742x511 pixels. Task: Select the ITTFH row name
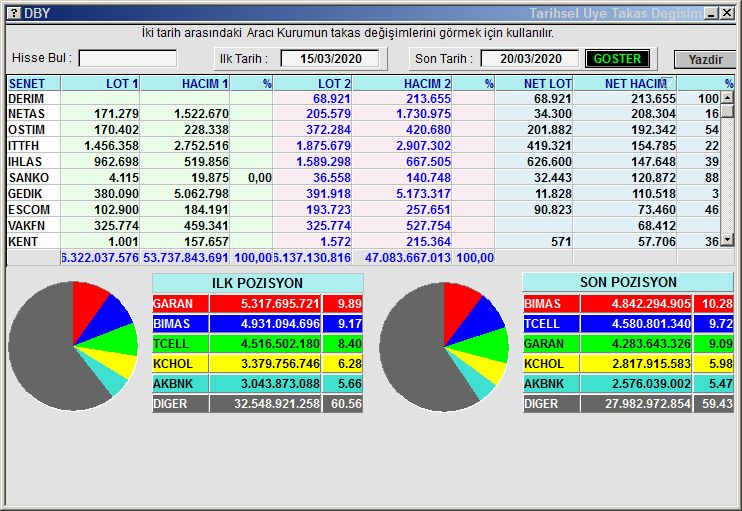coord(24,146)
